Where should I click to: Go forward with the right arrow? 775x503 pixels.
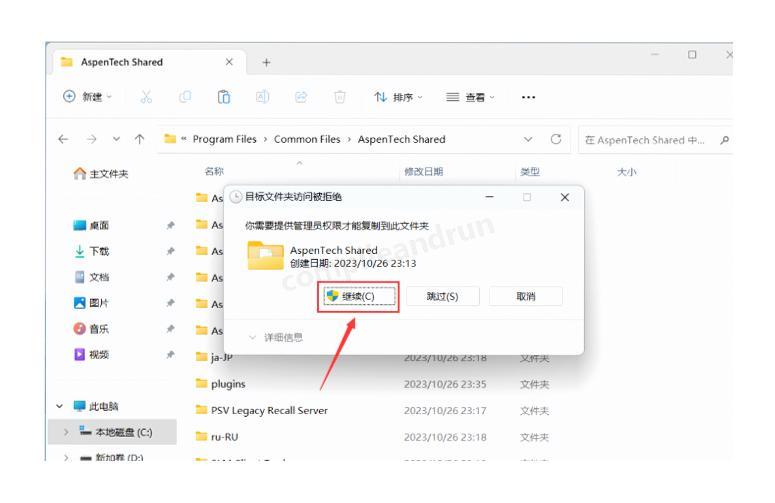91,139
